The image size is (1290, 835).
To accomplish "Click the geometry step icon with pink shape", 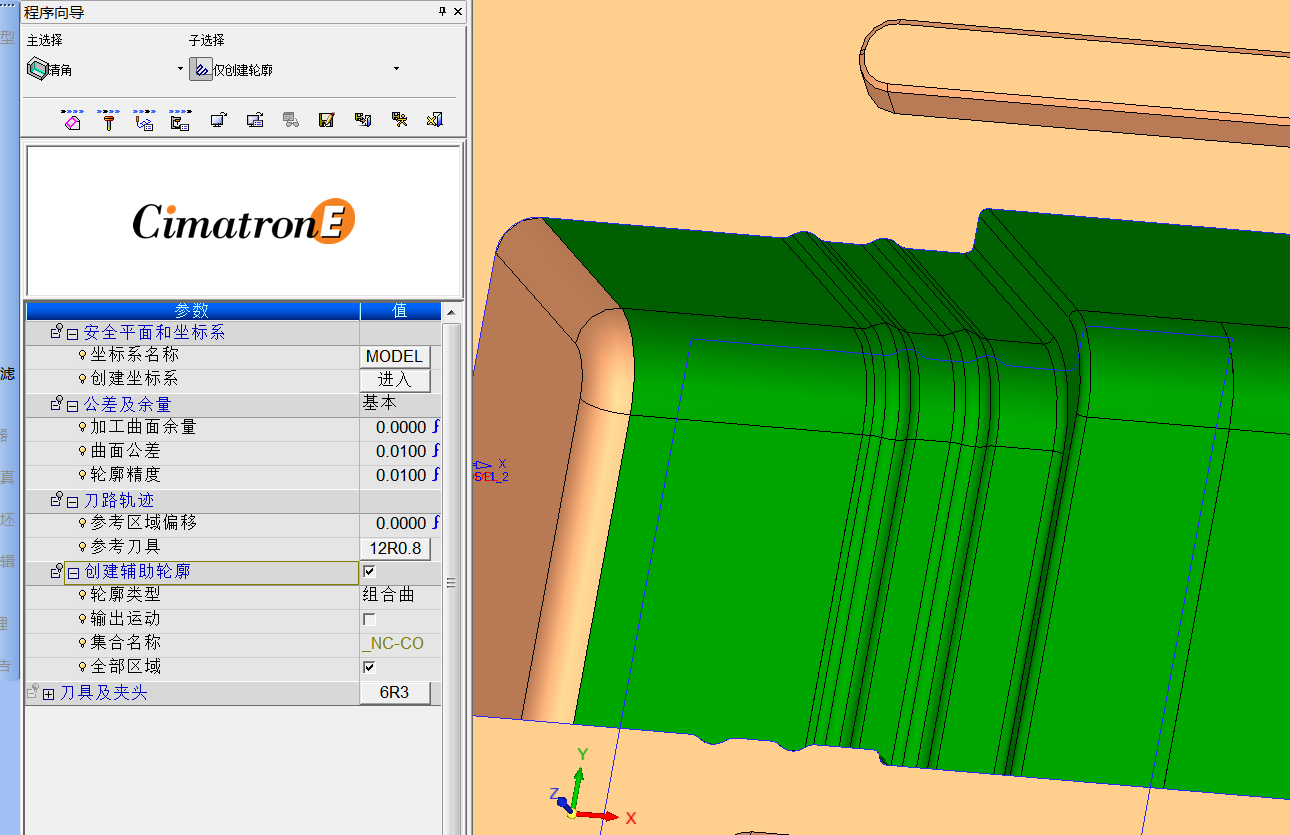I will coord(72,121).
